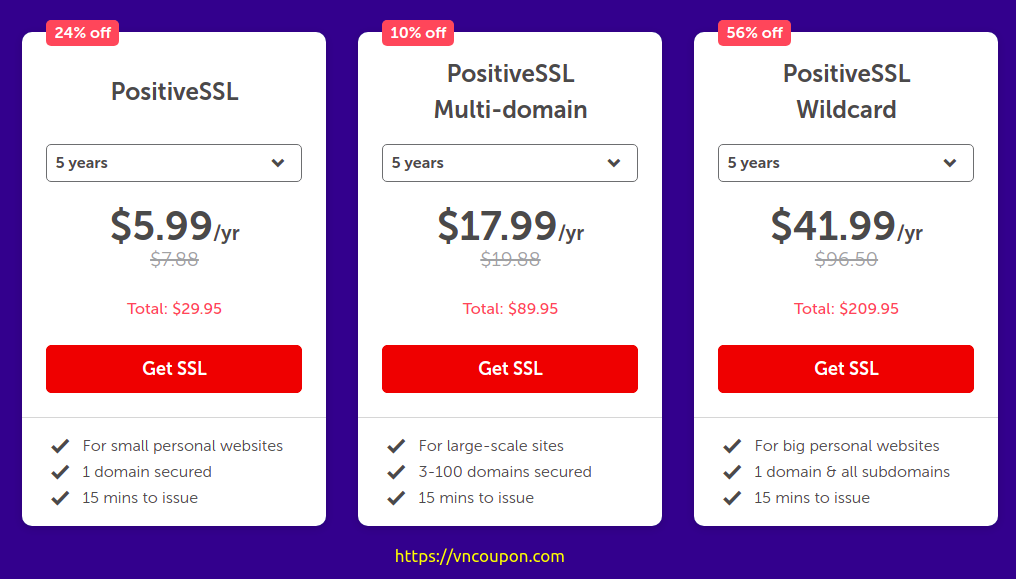
Task: Open the vncoupon.com link
Action: click(x=479, y=556)
